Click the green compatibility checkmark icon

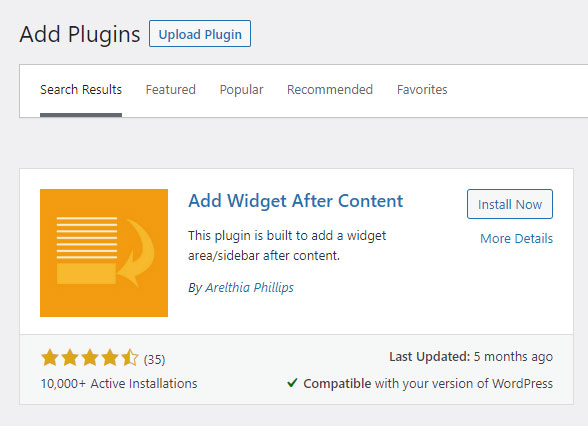coord(292,383)
